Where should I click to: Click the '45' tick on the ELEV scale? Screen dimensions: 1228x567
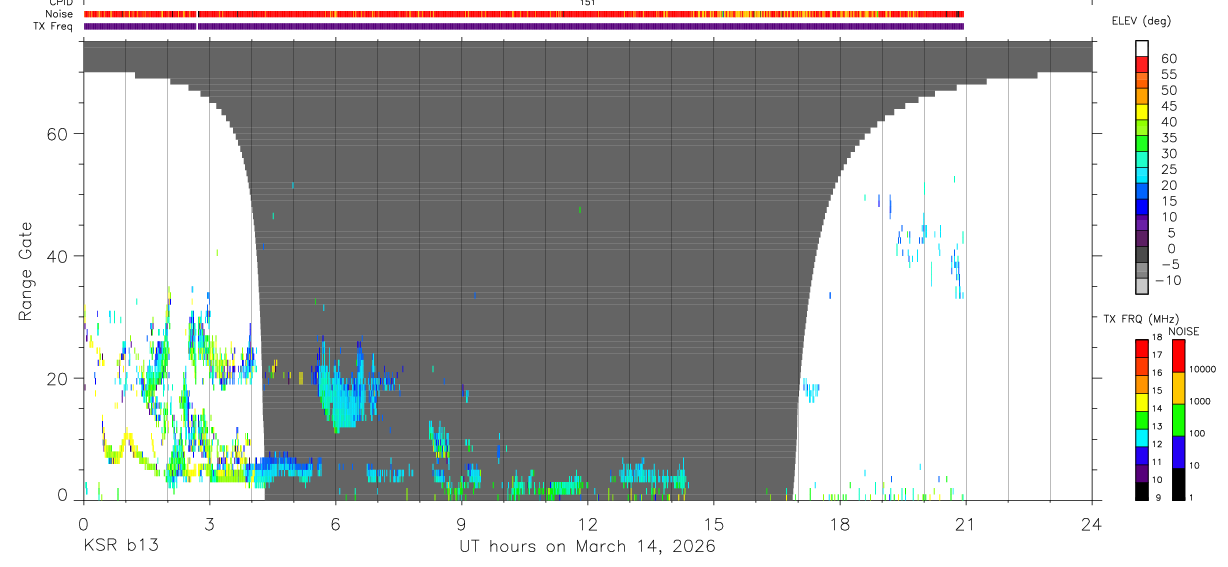pyautogui.click(x=1168, y=106)
